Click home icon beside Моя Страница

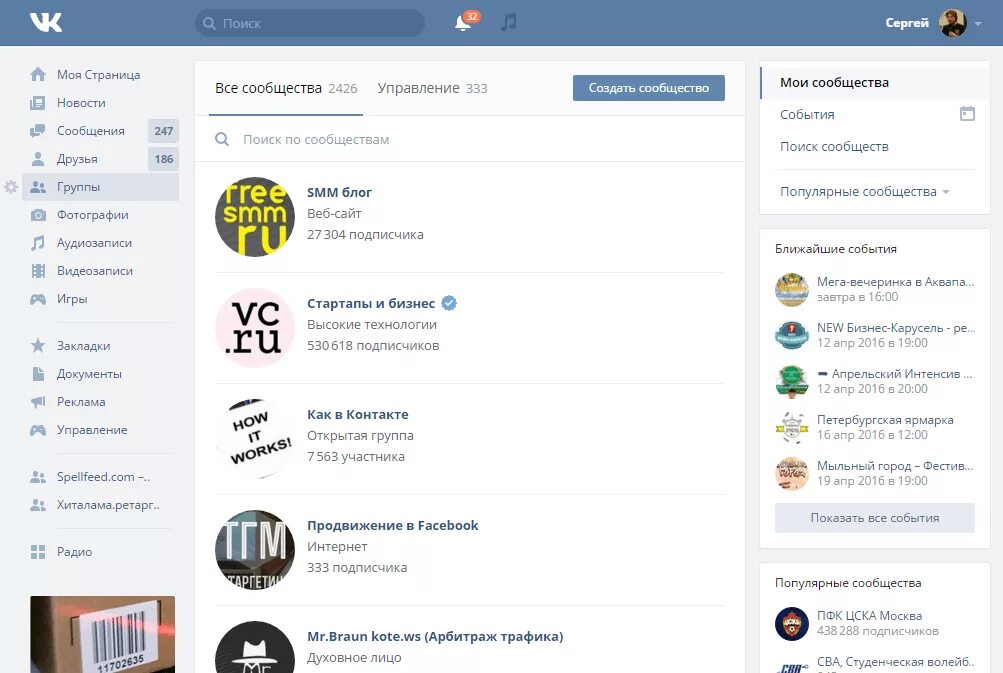point(38,74)
